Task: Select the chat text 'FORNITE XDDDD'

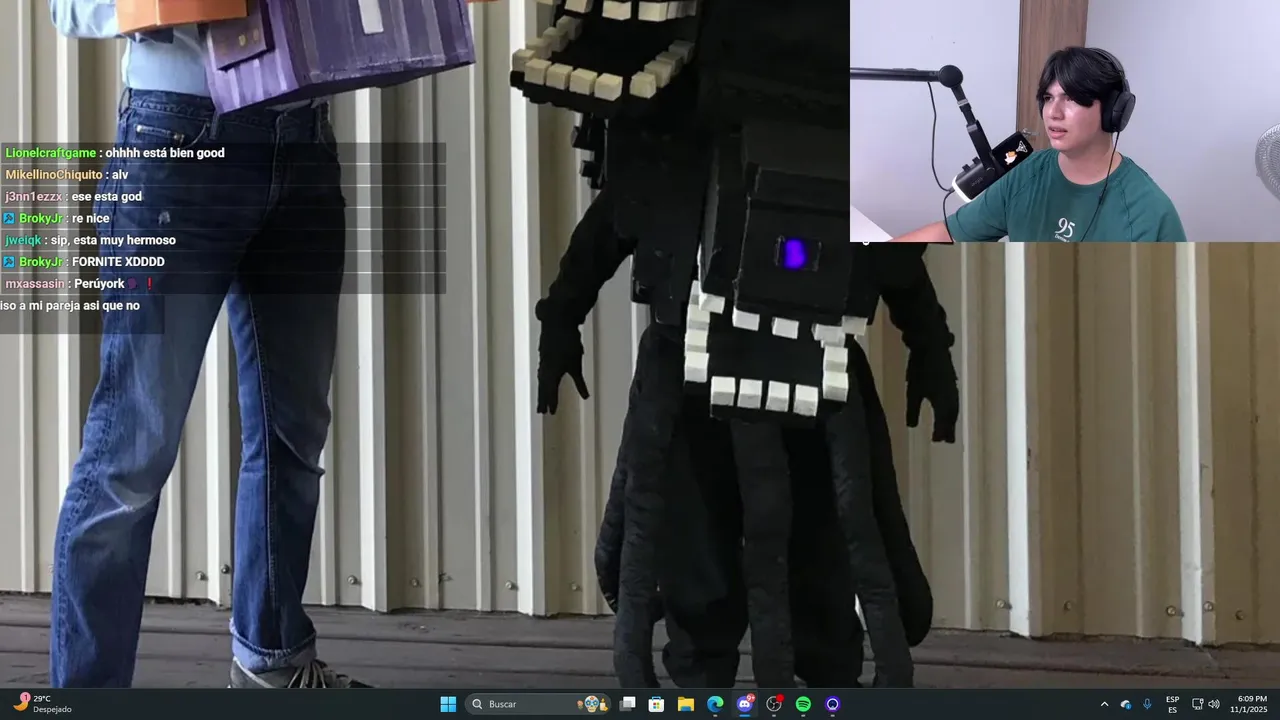Action: (x=118, y=262)
